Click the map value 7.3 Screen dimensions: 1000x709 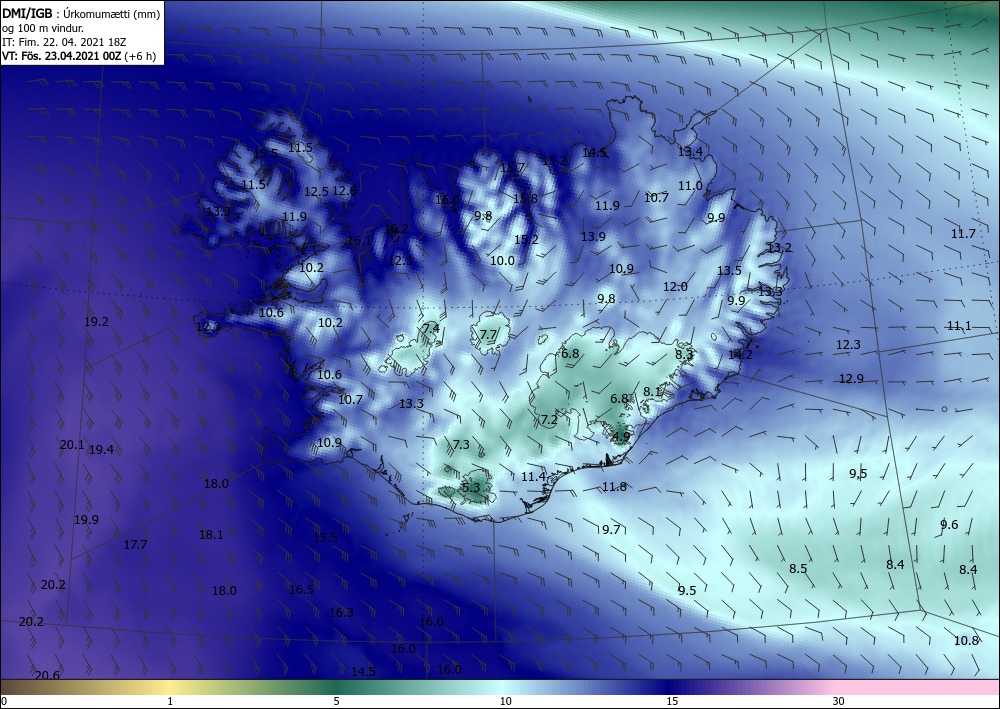coord(461,444)
